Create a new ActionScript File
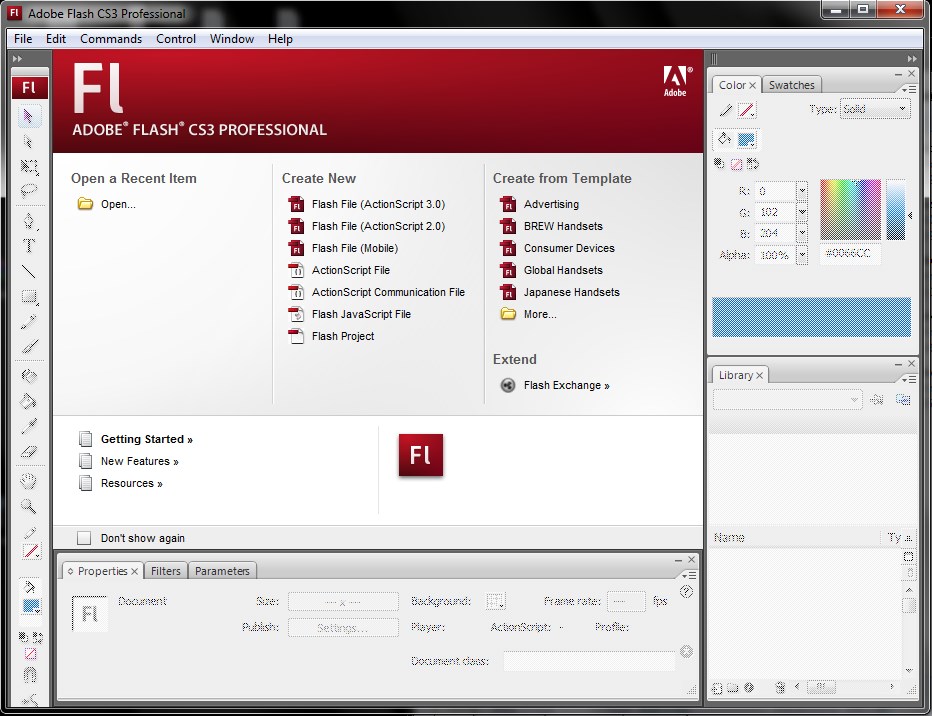 tap(339, 270)
